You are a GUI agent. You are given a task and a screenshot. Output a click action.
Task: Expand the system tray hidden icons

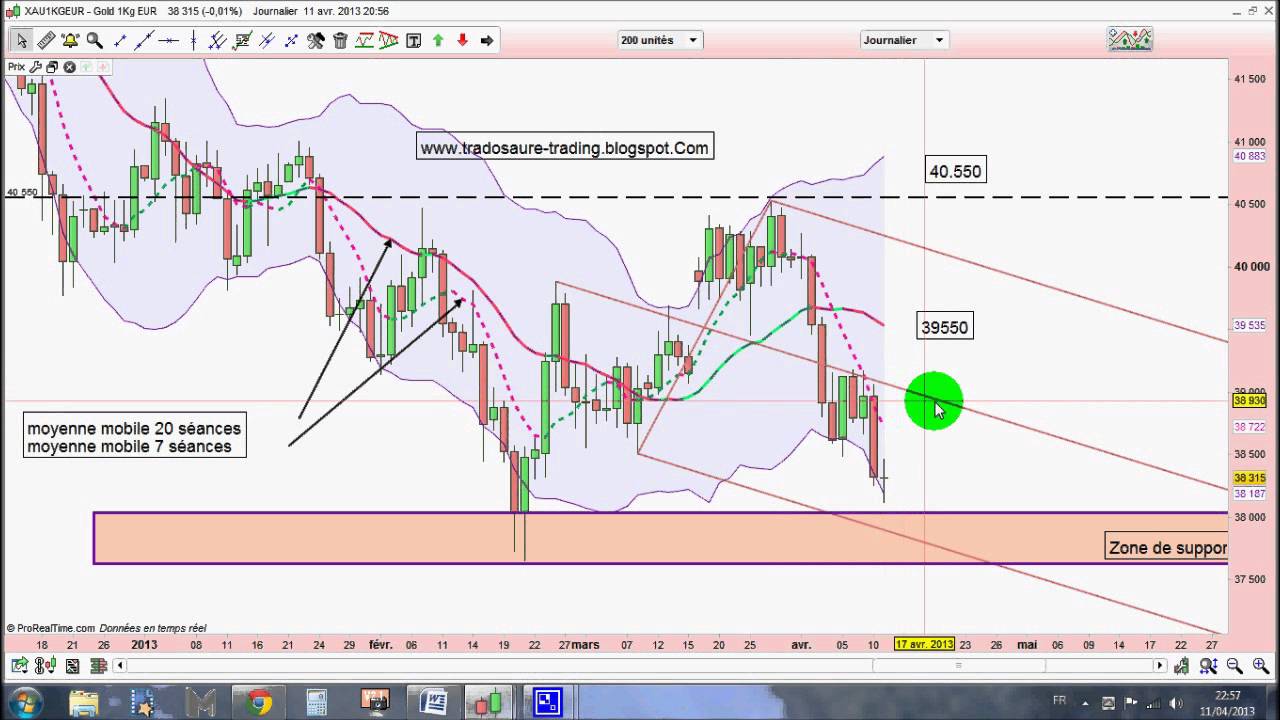coord(1086,702)
